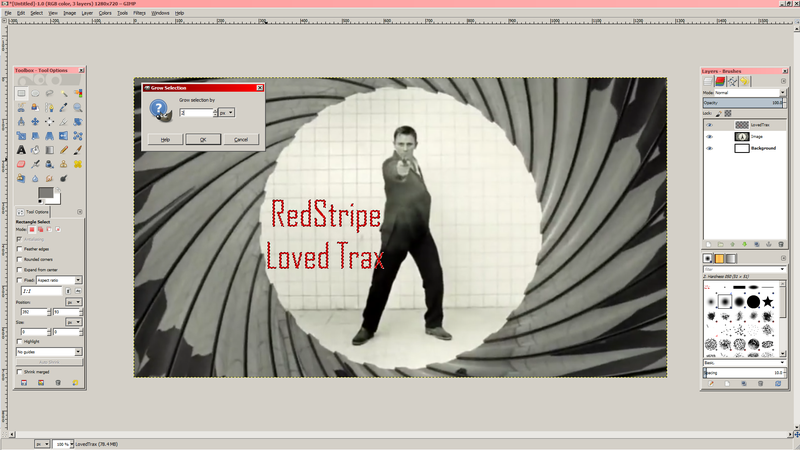This screenshot has height=450, width=800.
Task: Select the Crop tool
Action: [x=64, y=122]
